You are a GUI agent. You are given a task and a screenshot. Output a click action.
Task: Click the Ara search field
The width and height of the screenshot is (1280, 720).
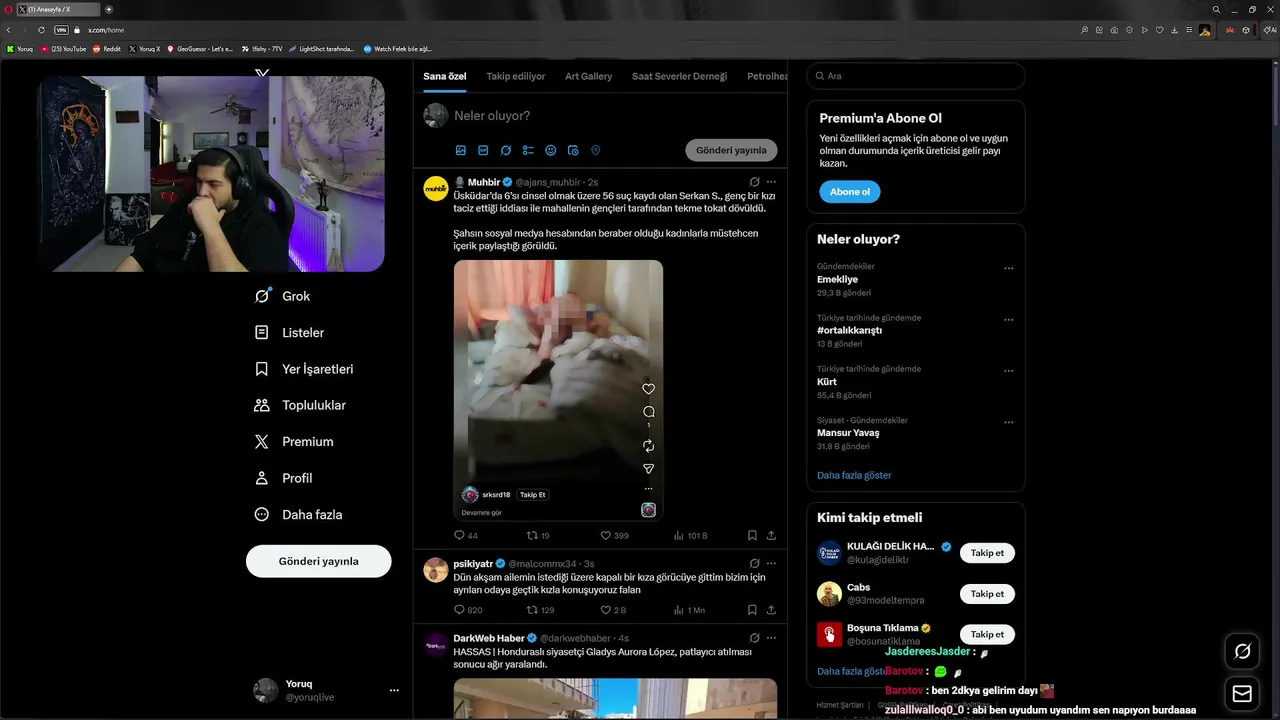pos(916,76)
